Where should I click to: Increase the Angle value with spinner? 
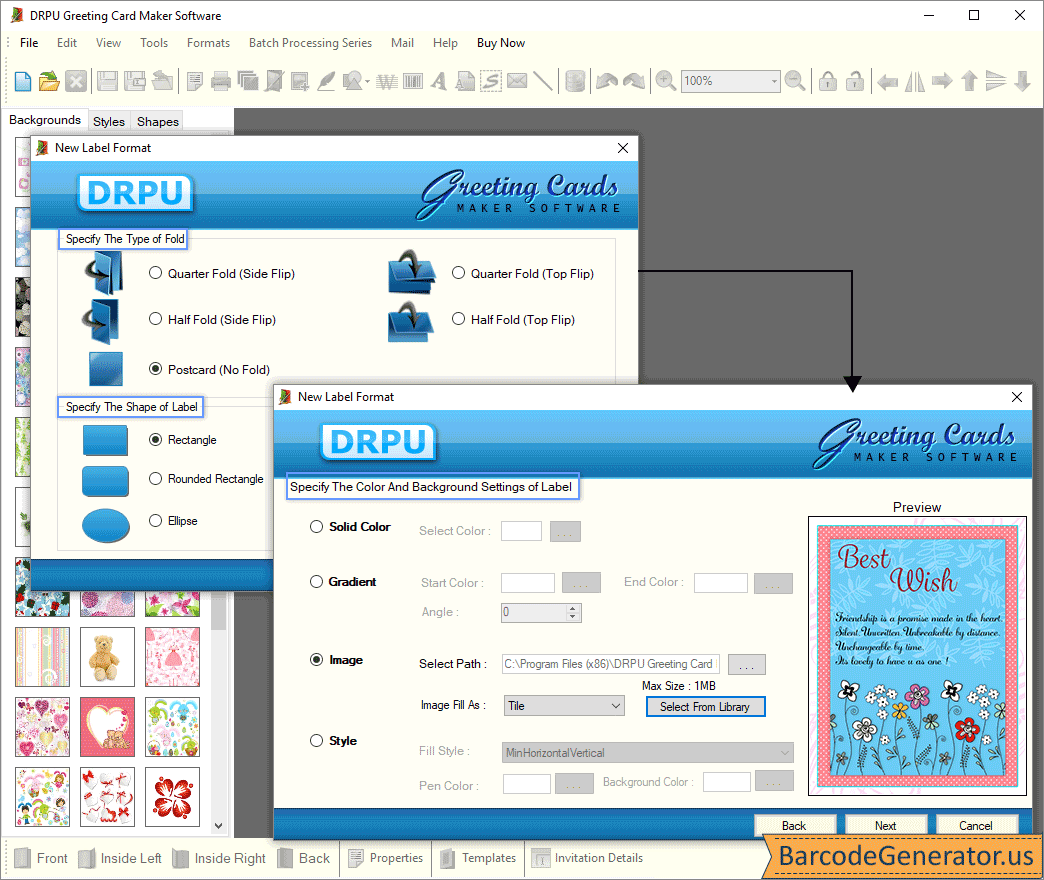[573, 608]
